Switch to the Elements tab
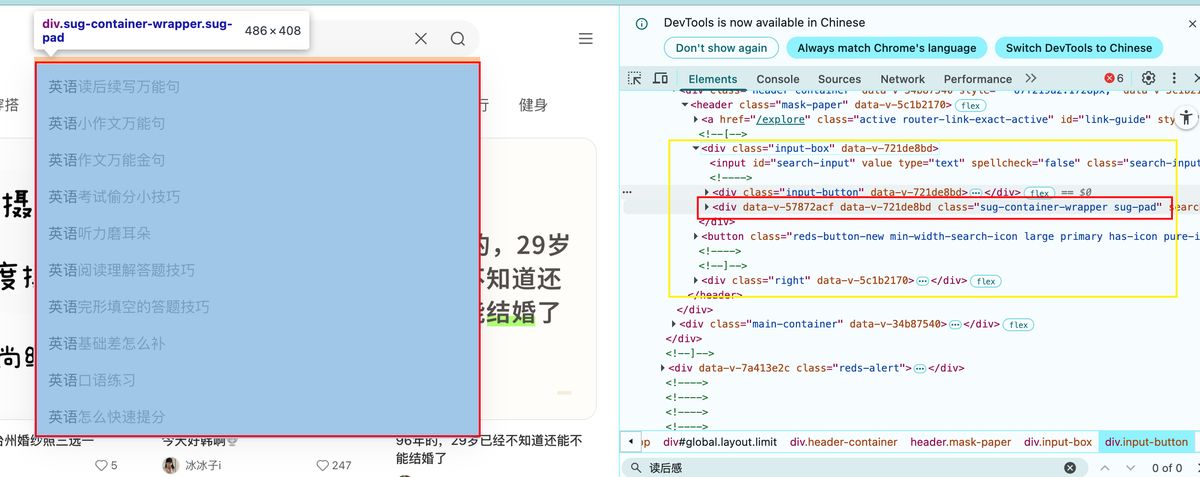Viewport: 1200px width, 477px height. [712, 79]
